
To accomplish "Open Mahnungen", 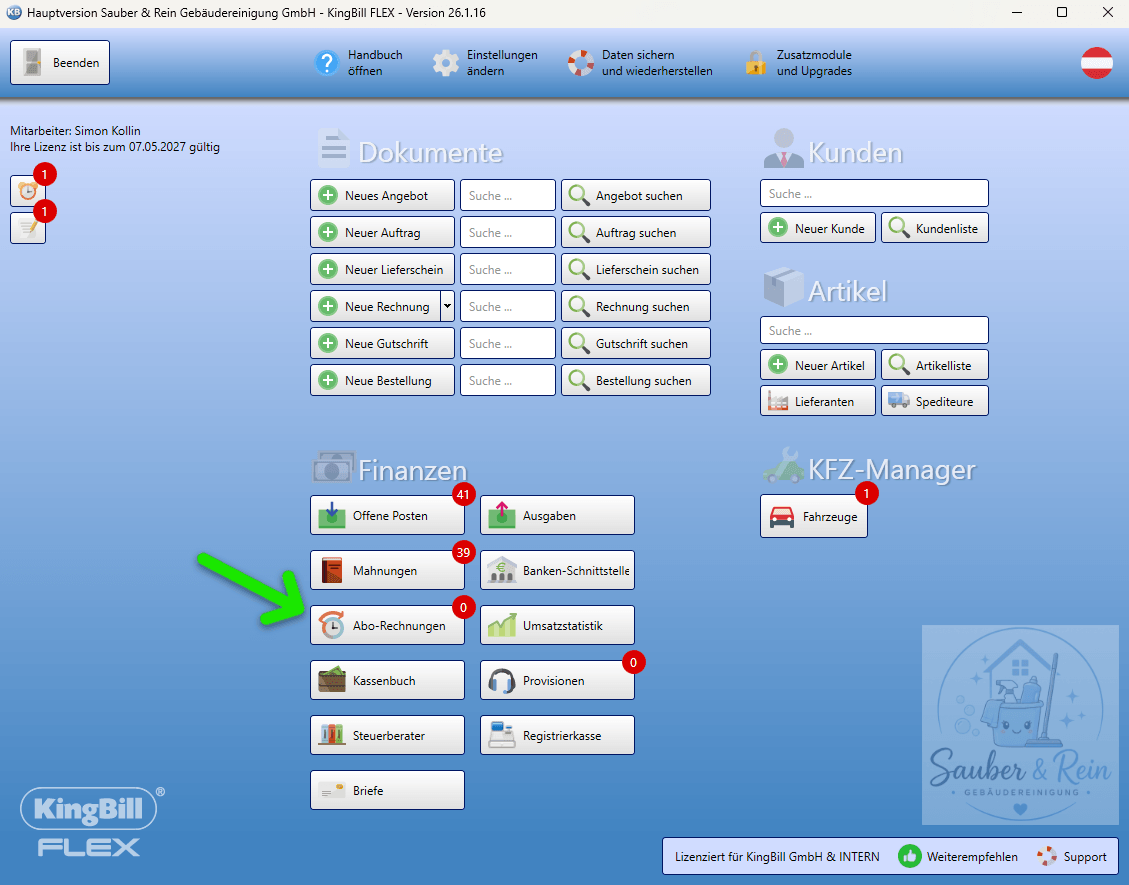I will (x=387, y=570).
